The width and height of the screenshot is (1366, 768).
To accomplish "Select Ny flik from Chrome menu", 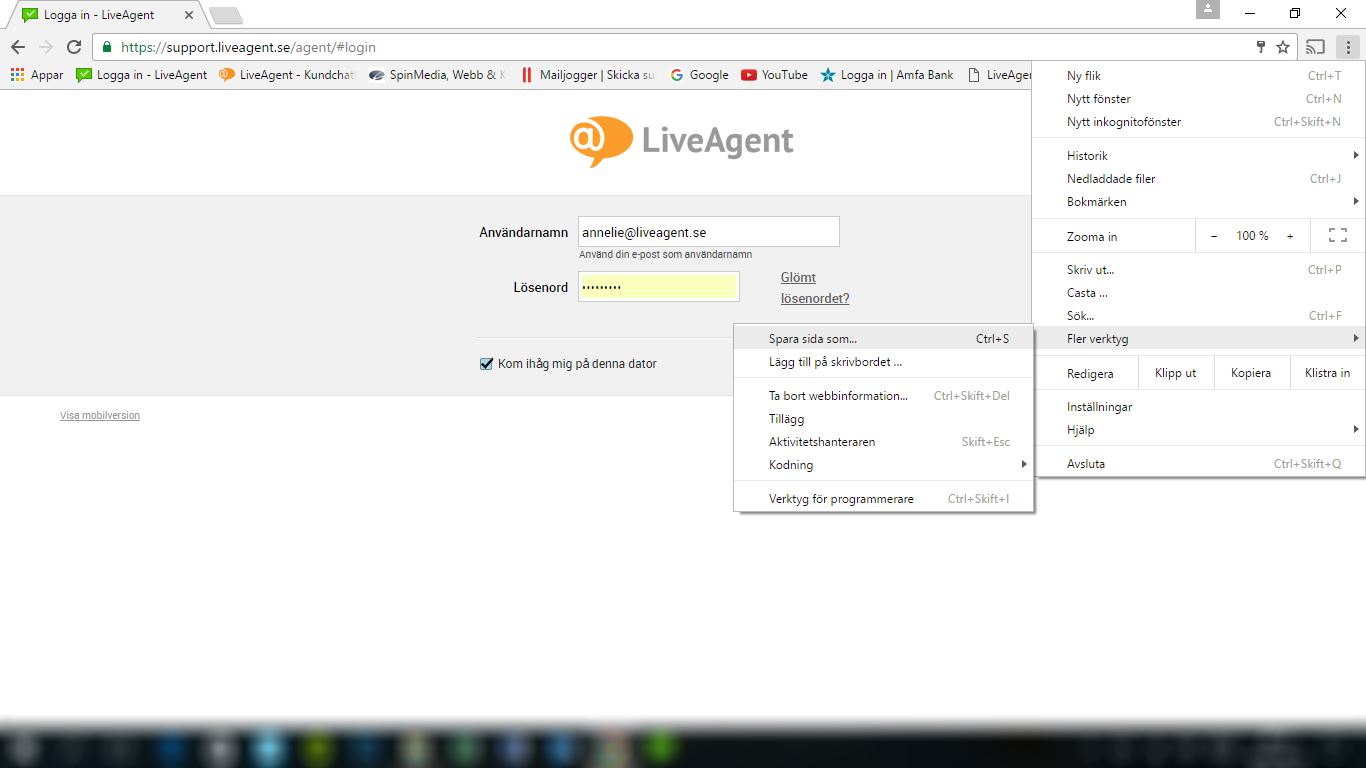I will coord(1199,76).
